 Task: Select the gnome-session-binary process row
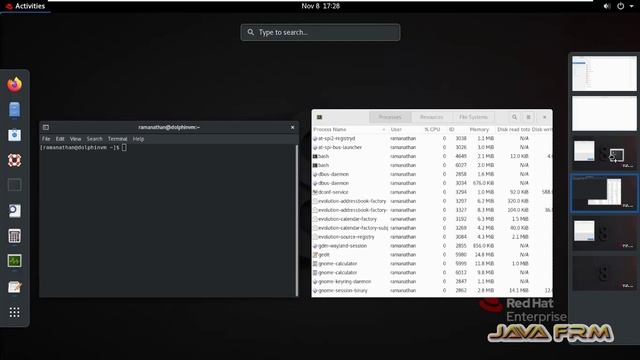click(x=432, y=291)
